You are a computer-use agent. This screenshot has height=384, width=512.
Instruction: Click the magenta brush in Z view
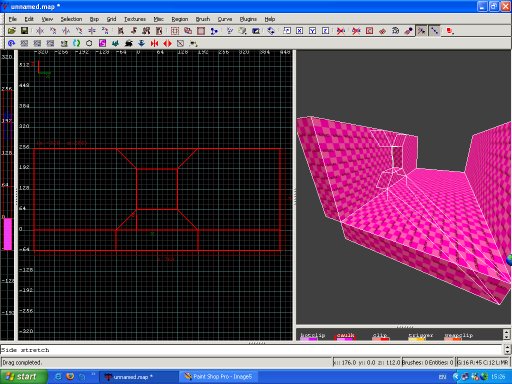click(x=8, y=234)
